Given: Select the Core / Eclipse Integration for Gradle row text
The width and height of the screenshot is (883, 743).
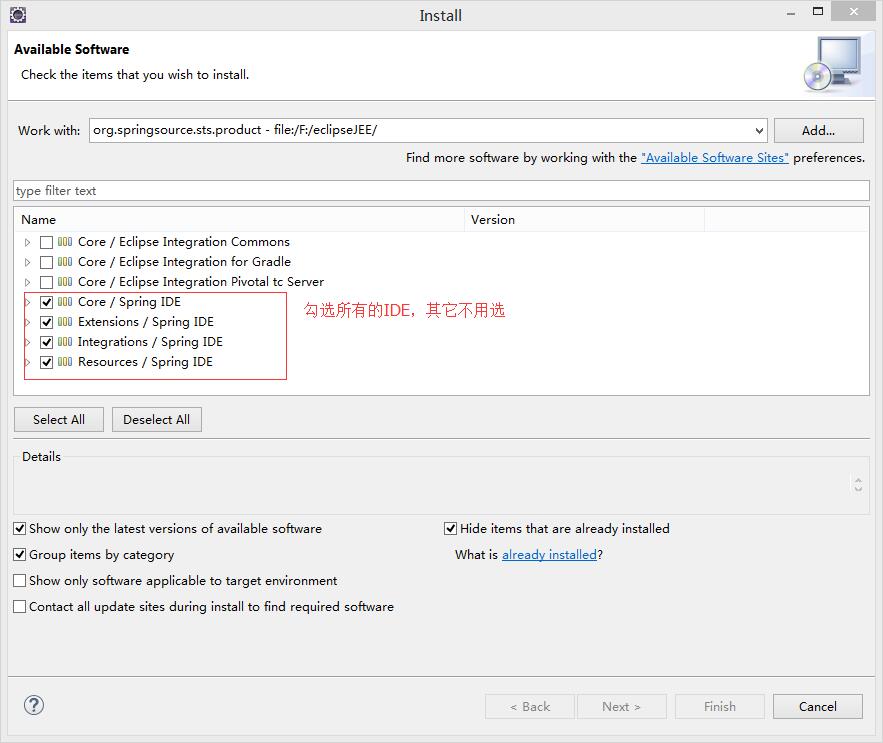Looking at the screenshot, I should (184, 262).
